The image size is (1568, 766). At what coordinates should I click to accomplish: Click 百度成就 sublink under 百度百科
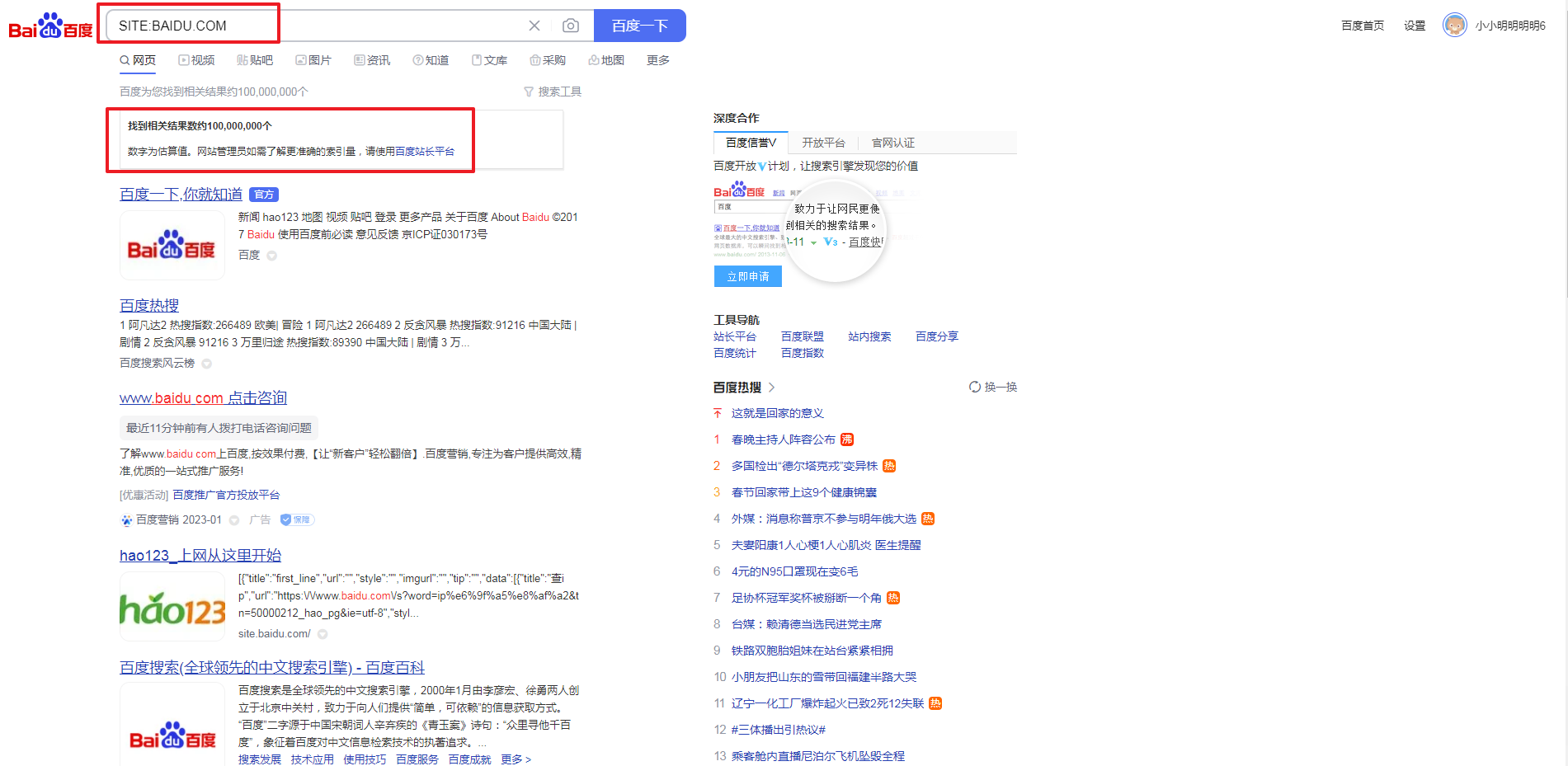tap(469, 759)
